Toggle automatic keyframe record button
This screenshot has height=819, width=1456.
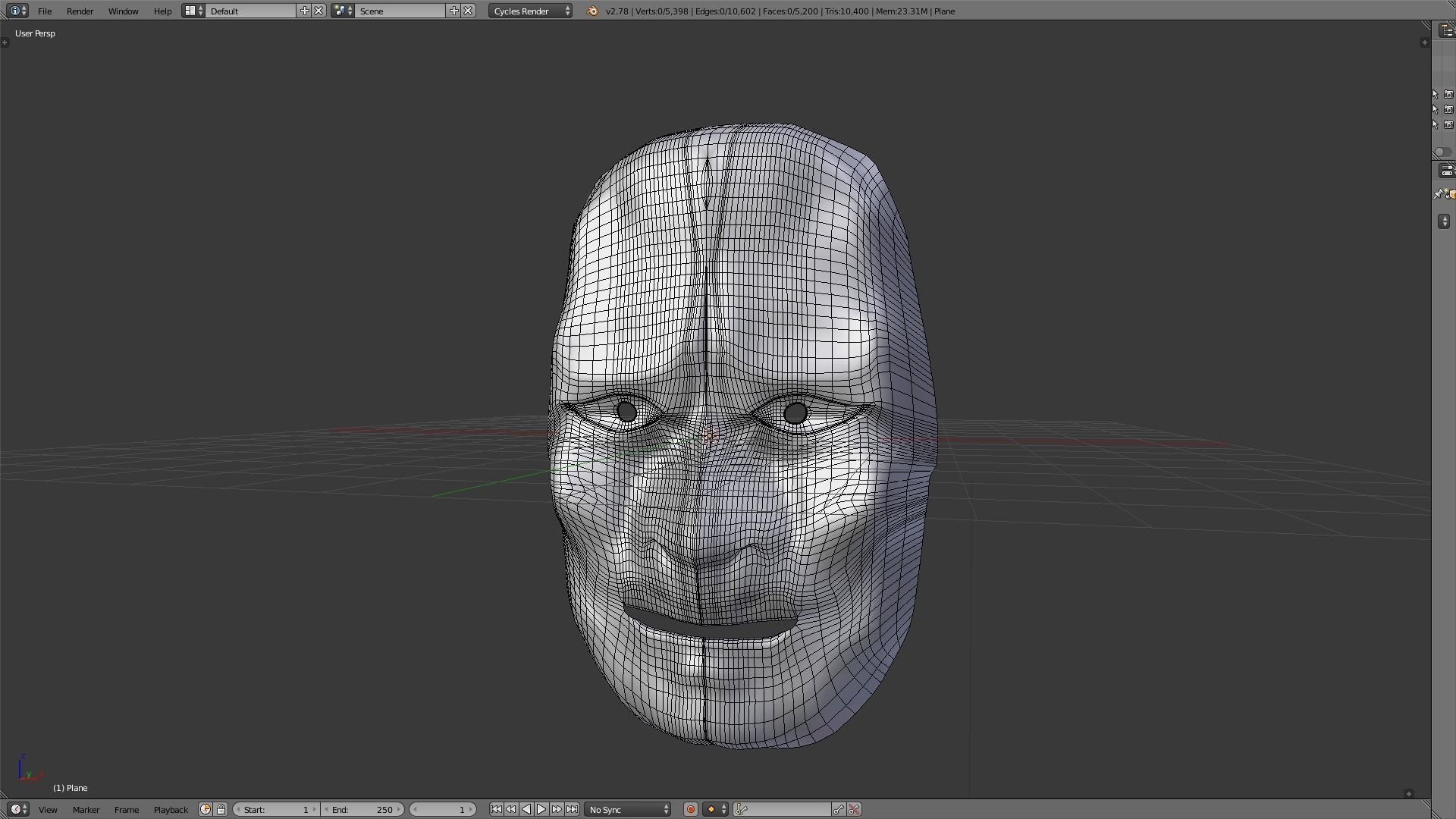pos(691,809)
